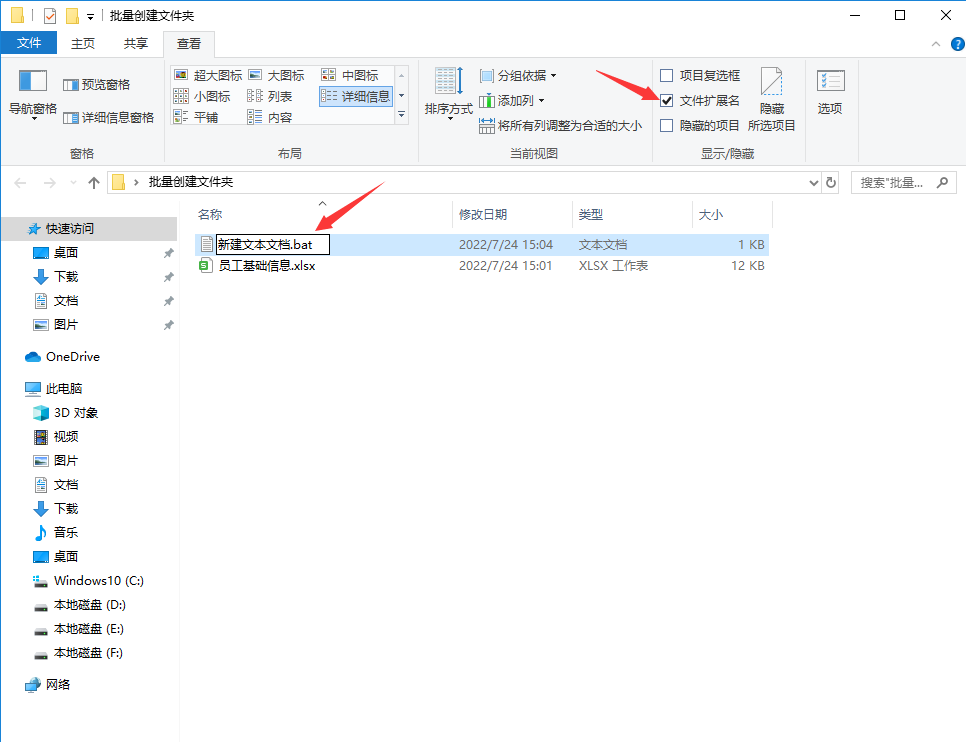Switch to List layout

(270, 96)
